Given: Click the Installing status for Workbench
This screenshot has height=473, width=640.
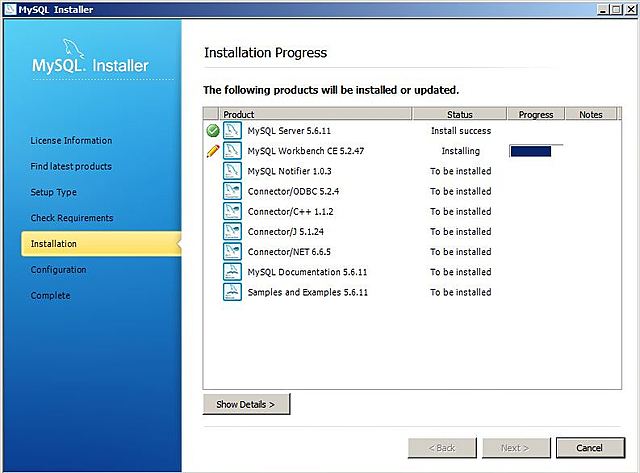Looking at the screenshot, I should pyautogui.click(x=460, y=151).
